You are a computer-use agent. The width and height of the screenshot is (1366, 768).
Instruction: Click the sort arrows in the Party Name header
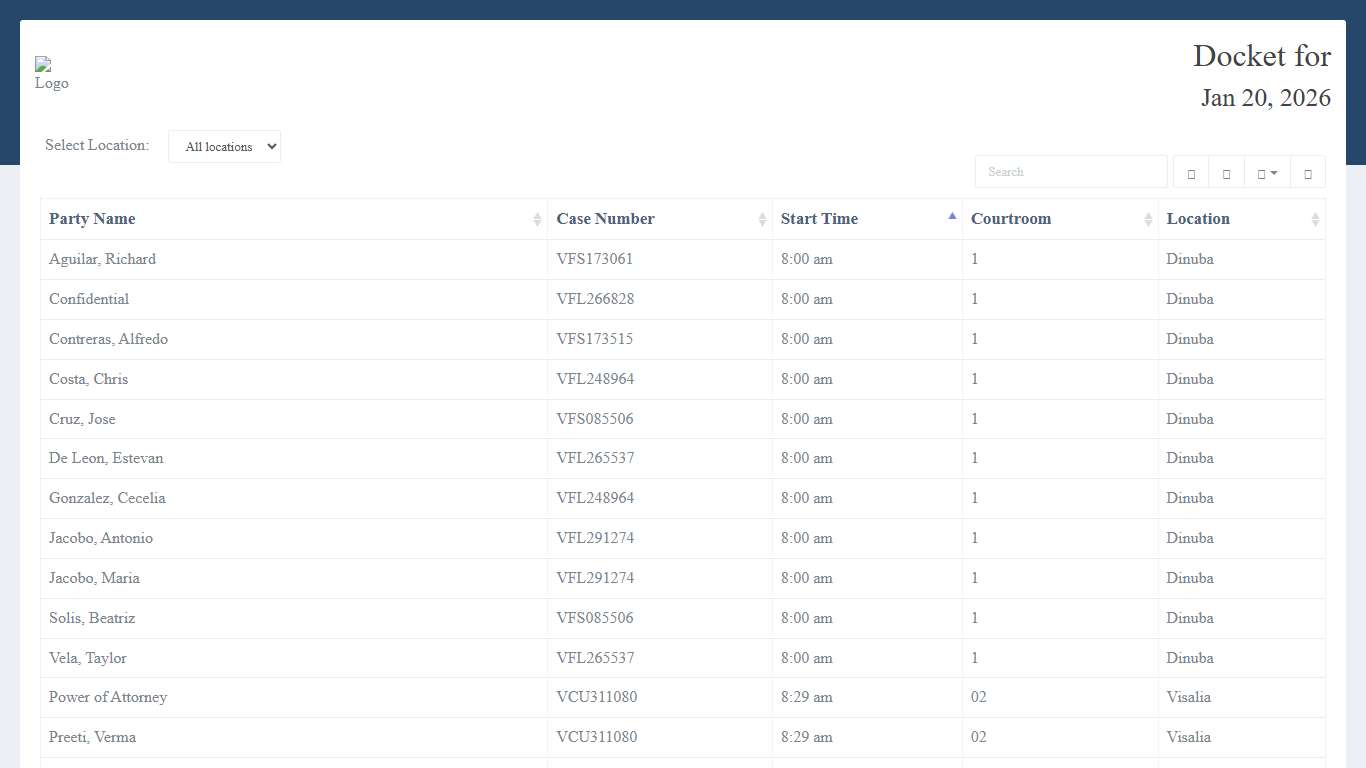537,220
